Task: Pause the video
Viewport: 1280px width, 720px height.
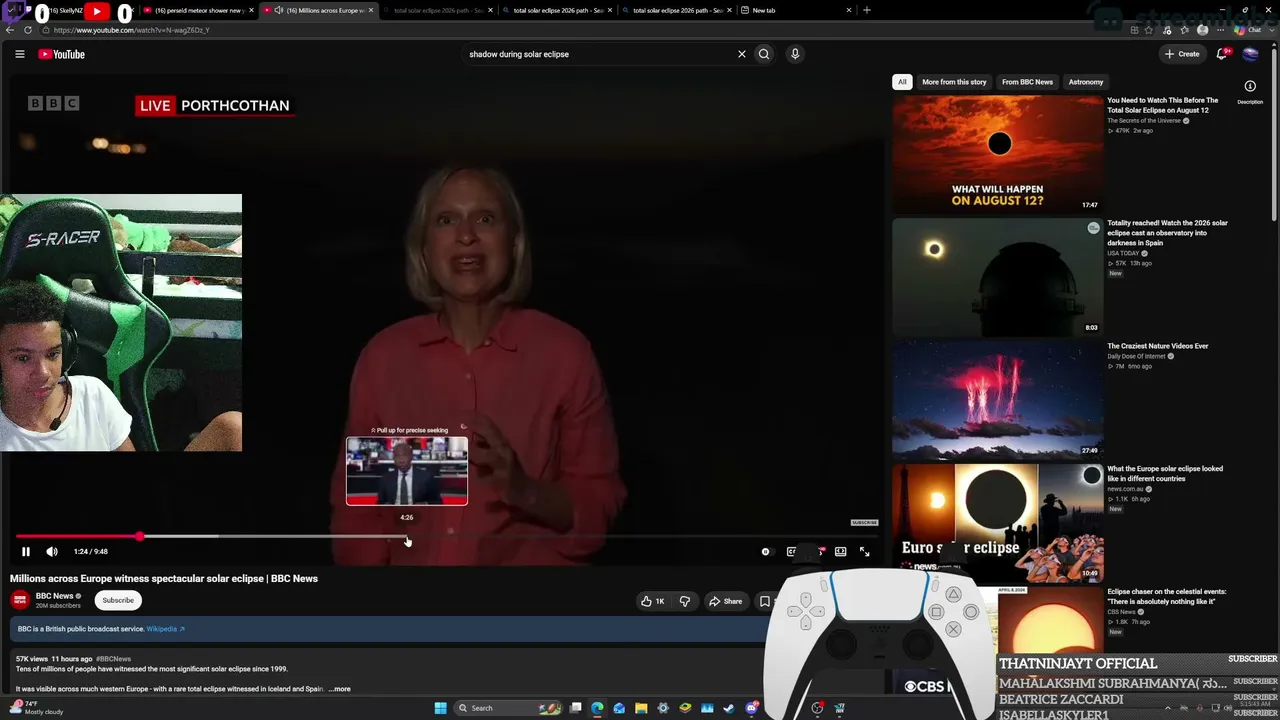Action: [26, 551]
